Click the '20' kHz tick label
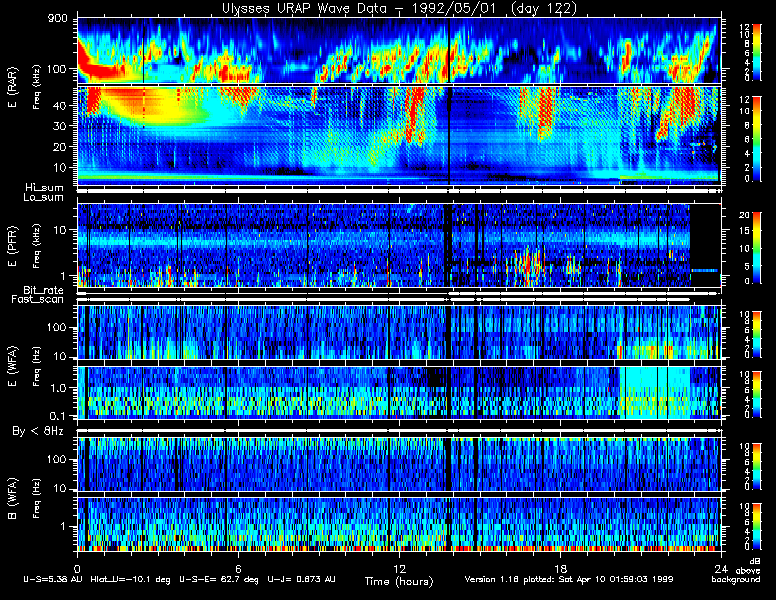 click(x=59, y=147)
